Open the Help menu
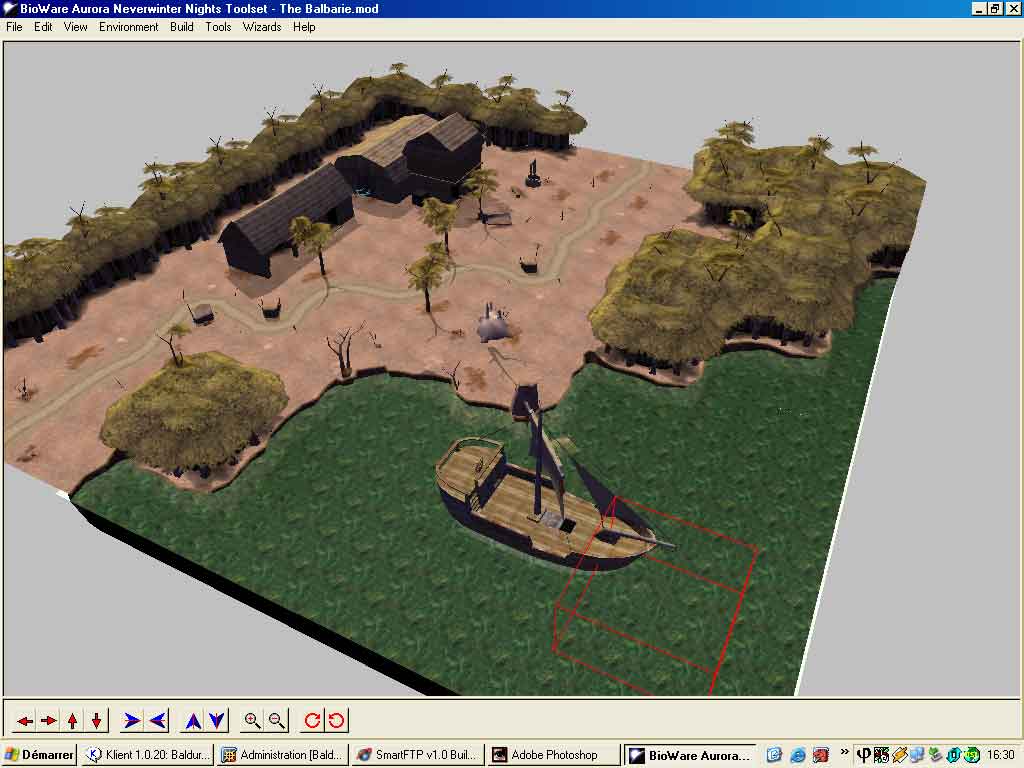Image resolution: width=1024 pixels, height=768 pixels. (304, 27)
